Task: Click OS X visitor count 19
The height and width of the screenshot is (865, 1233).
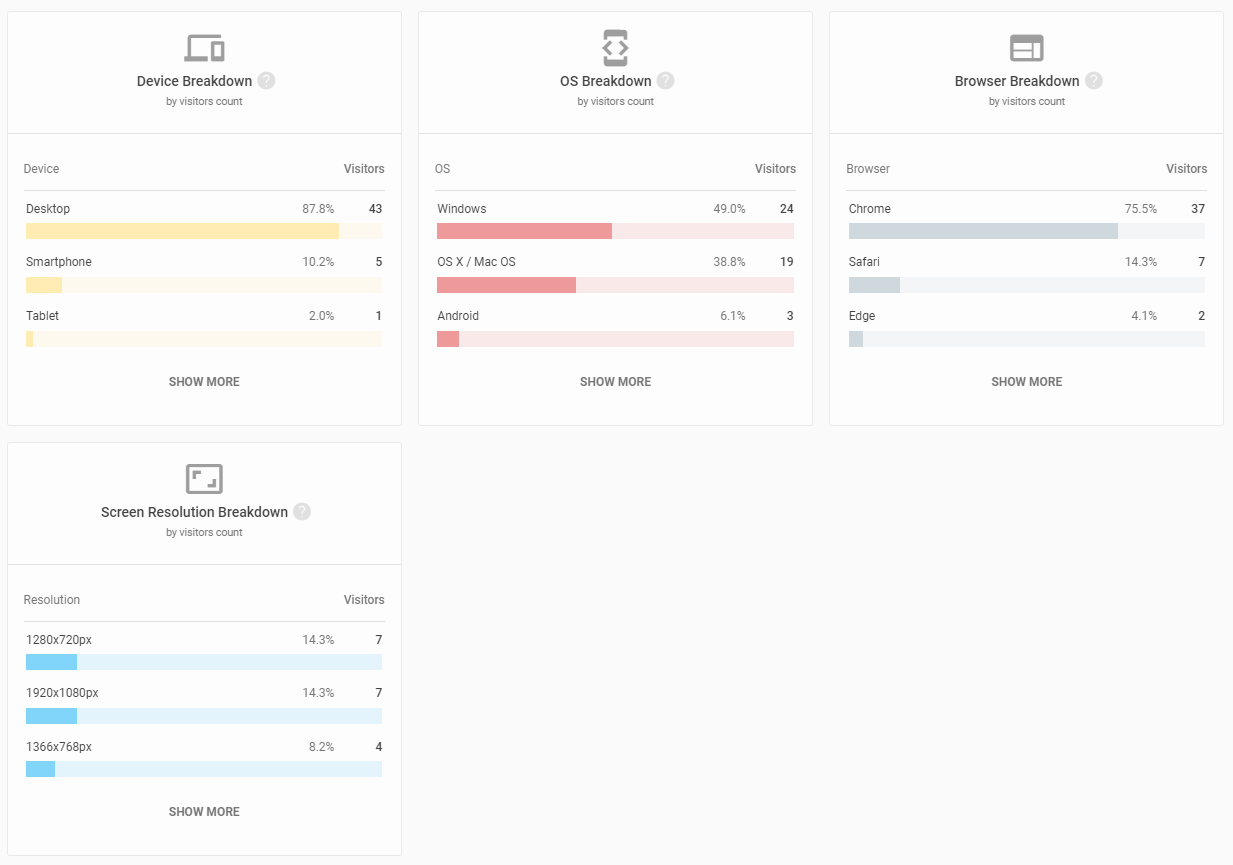Action: point(787,262)
